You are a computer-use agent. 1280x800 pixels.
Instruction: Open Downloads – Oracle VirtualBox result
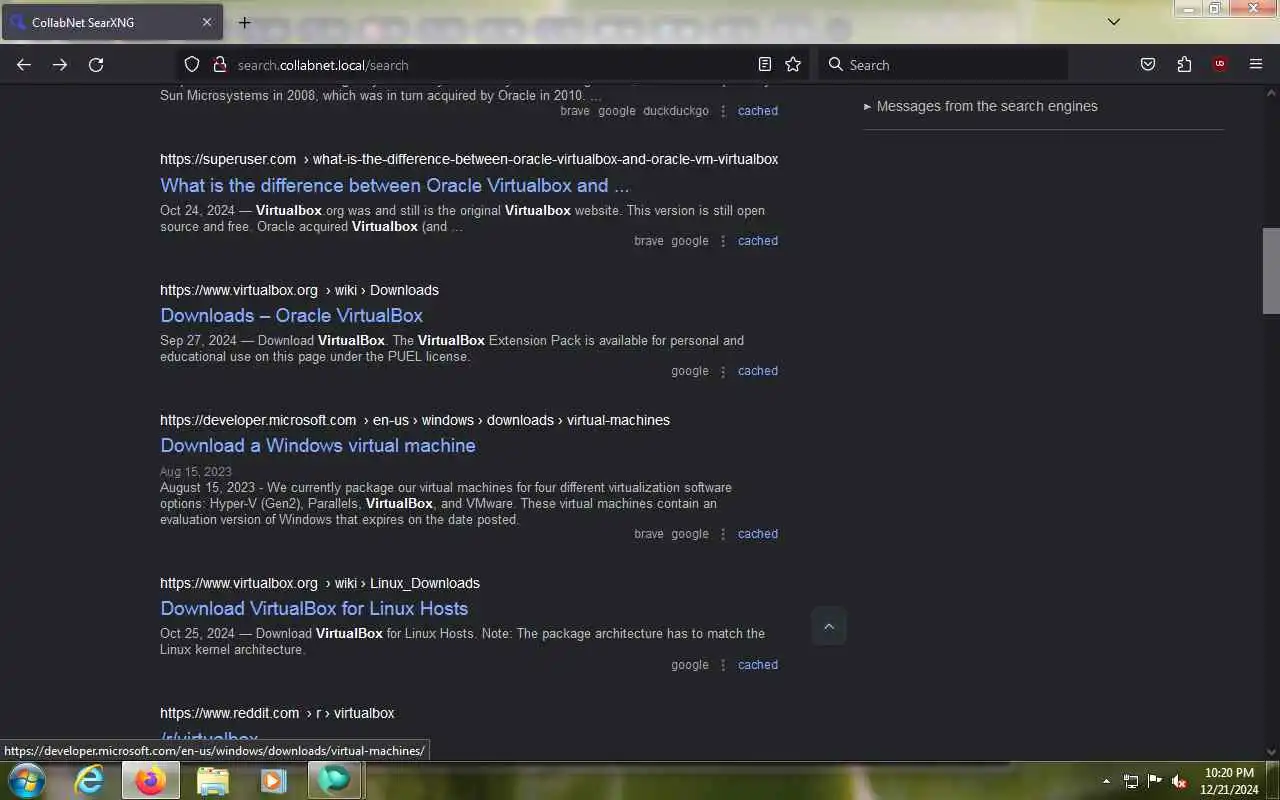click(291, 315)
